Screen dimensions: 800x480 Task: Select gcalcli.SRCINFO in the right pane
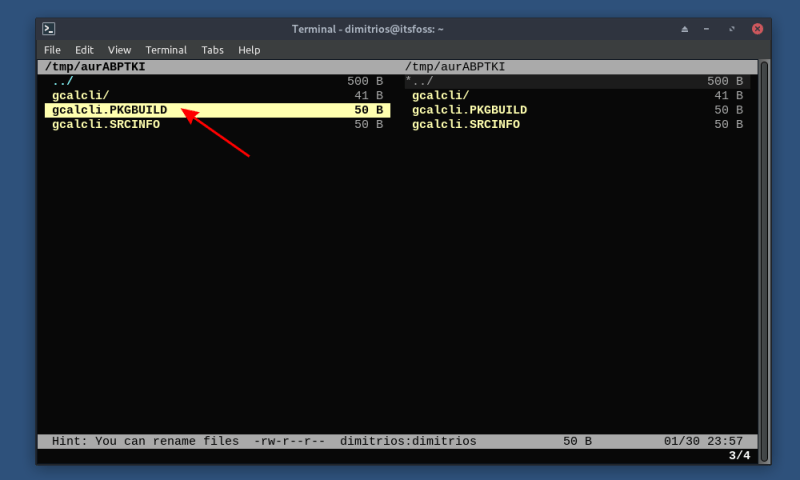click(578, 124)
